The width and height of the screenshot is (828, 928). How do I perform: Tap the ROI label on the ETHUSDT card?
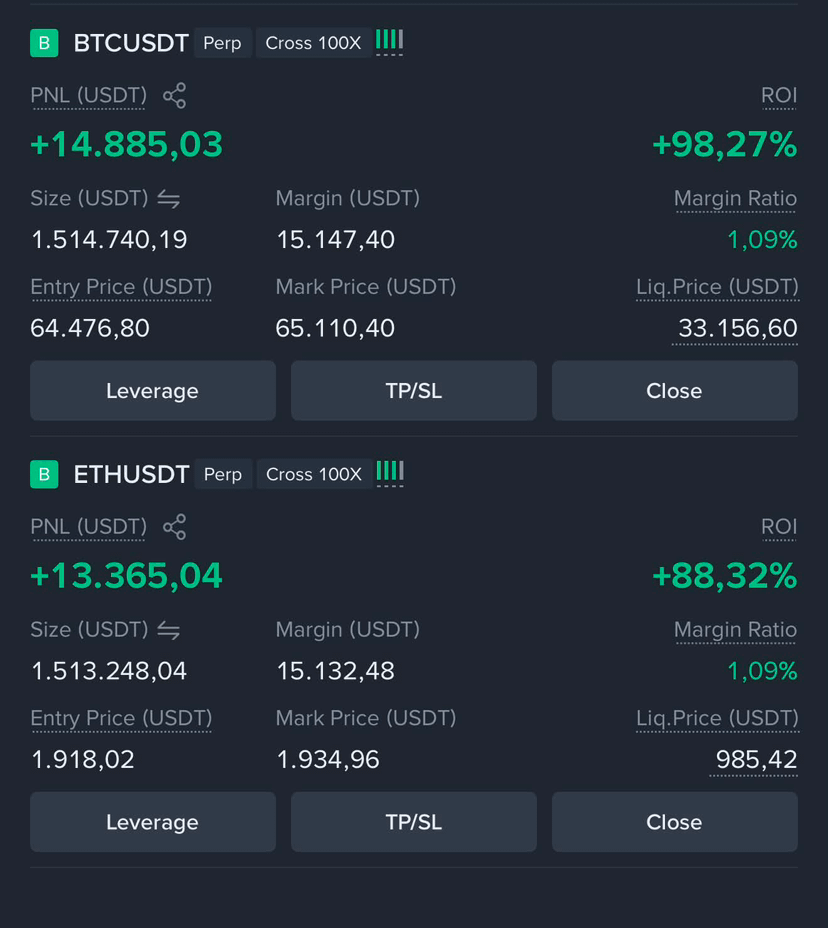(779, 527)
